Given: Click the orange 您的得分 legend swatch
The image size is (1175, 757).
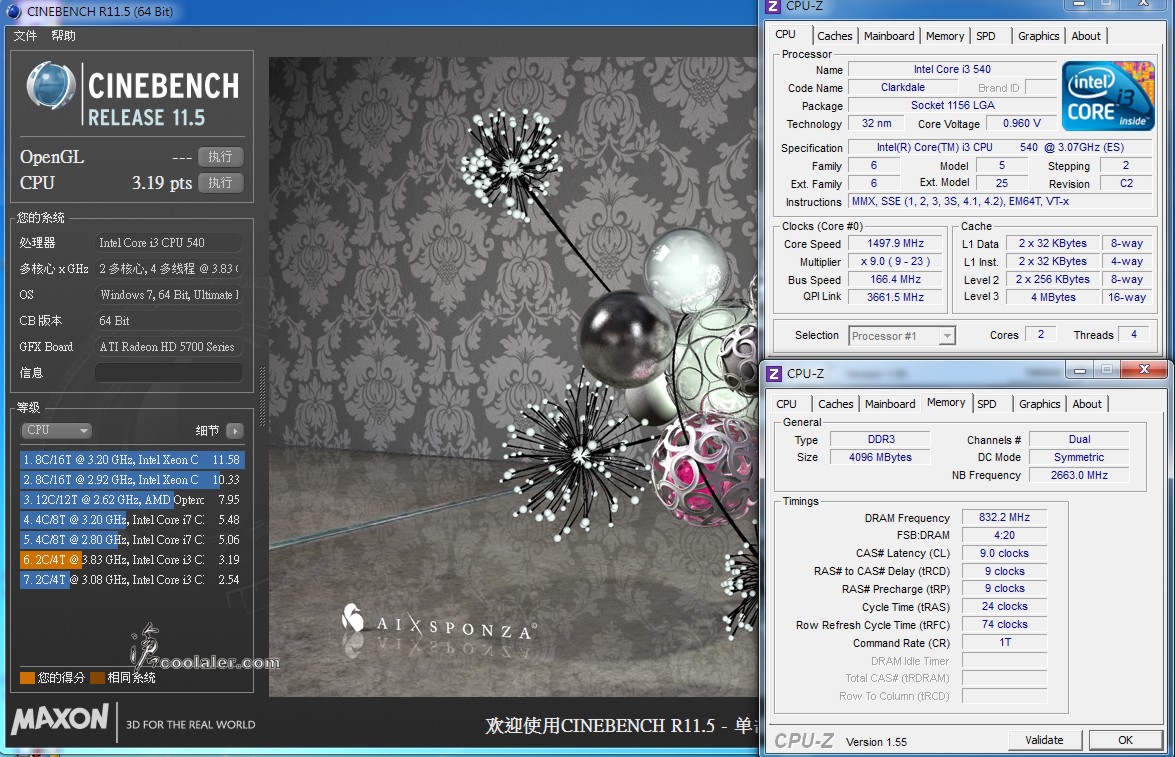Looking at the screenshot, I should coord(27,678).
